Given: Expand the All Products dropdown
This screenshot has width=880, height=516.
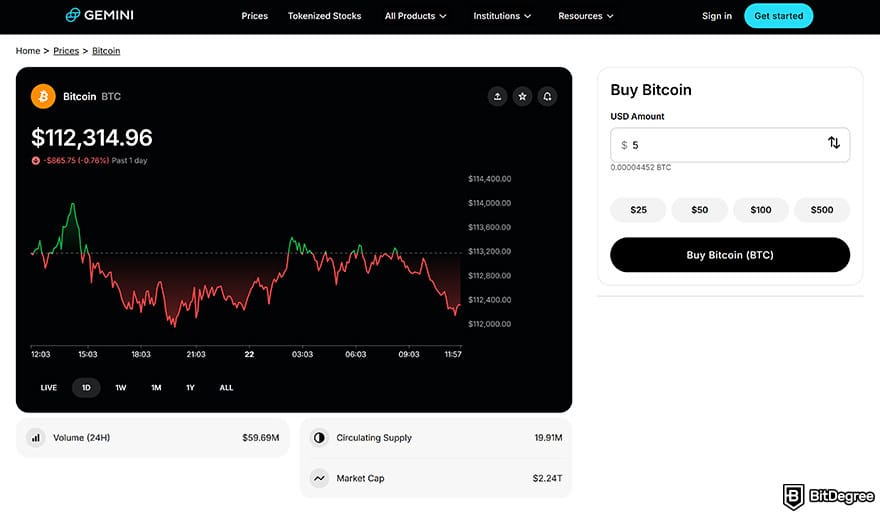Looking at the screenshot, I should tap(415, 16).
